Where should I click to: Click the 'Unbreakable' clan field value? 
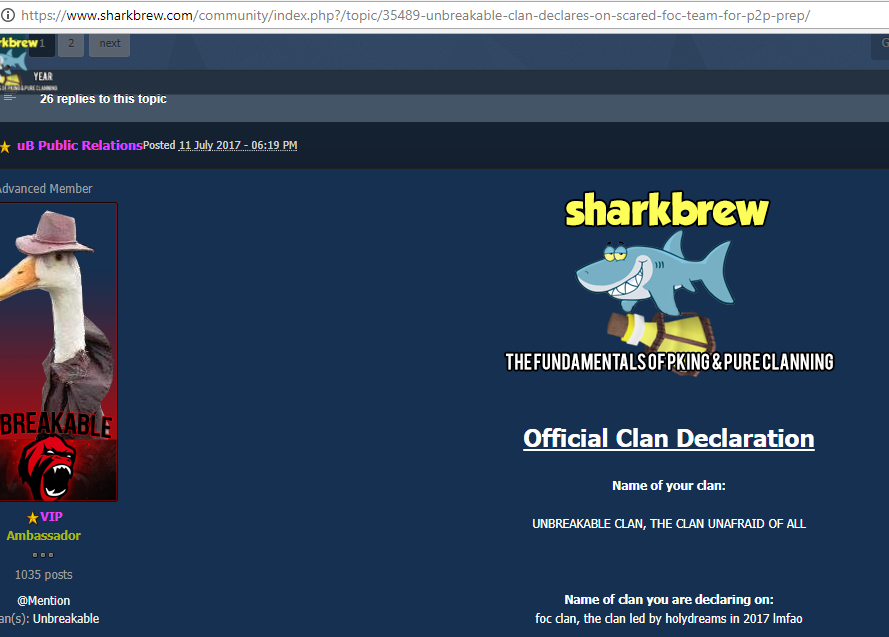tap(66, 619)
